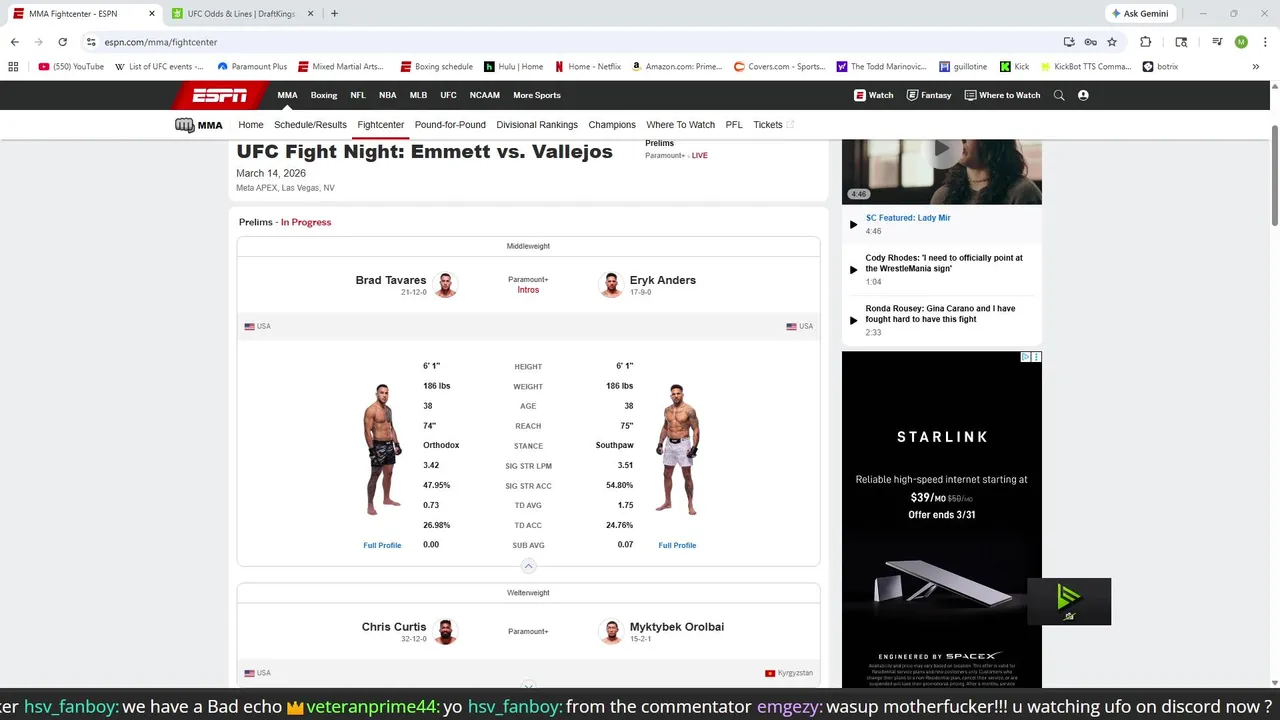Click Myktybek Orolbai headshot photo
Screen dimensions: 1280x720
pyautogui.click(x=610, y=632)
